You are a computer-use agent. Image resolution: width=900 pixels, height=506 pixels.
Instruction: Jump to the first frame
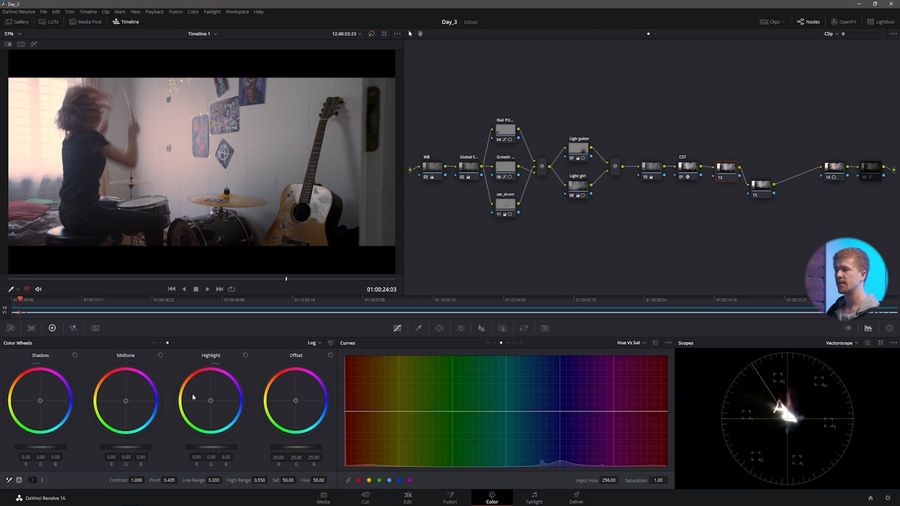click(x=171, y=289)
